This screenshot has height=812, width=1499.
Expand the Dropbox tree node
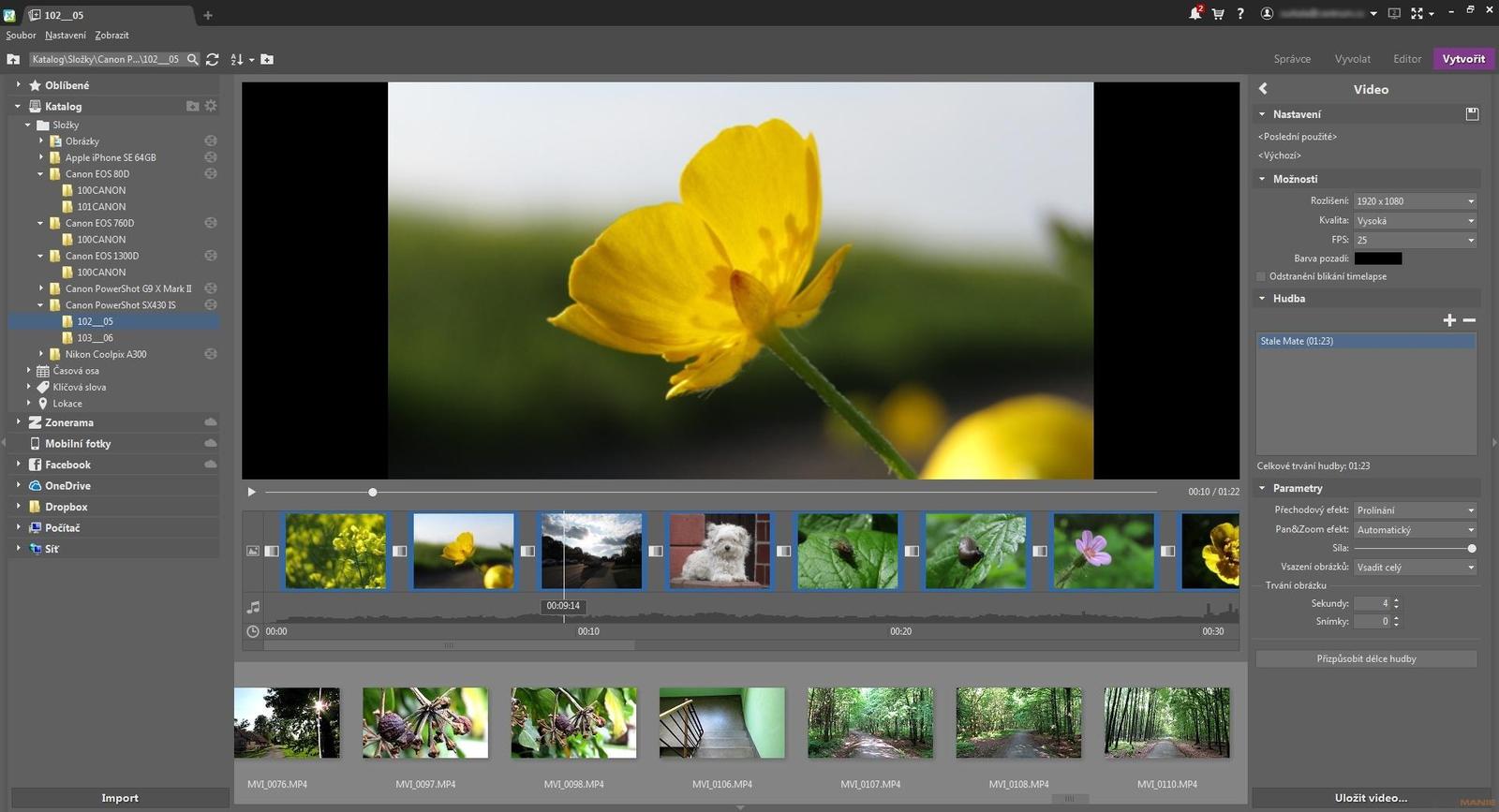[x=18, y=506]
